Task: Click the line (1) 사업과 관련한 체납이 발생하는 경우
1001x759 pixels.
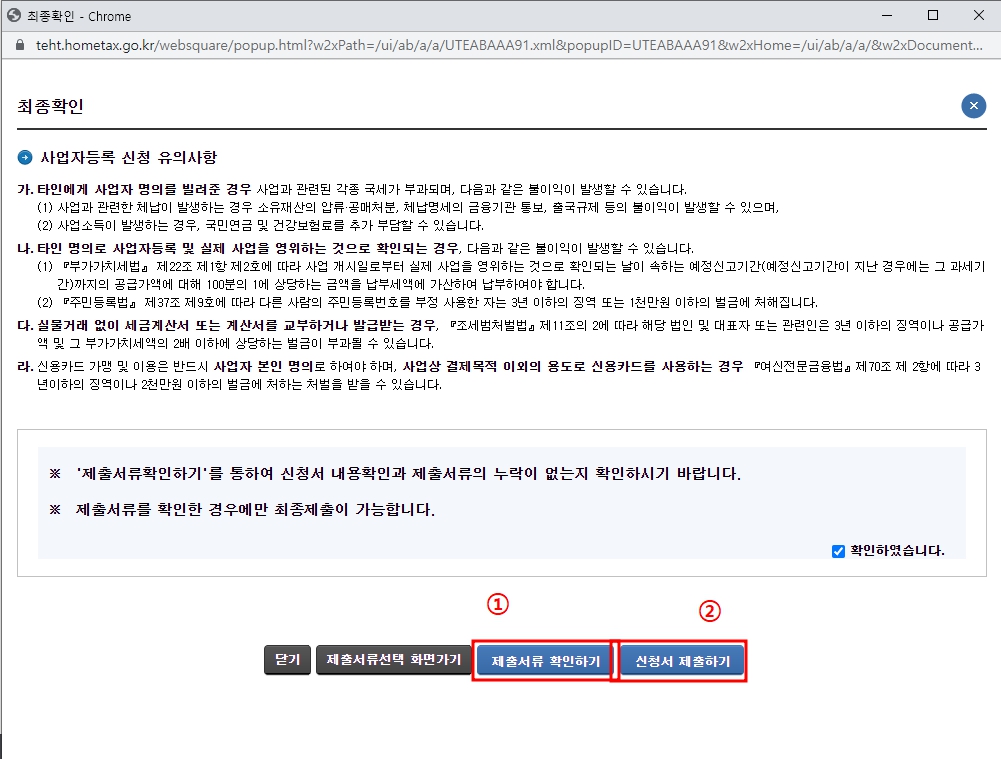Action: [x=408, y=207]
